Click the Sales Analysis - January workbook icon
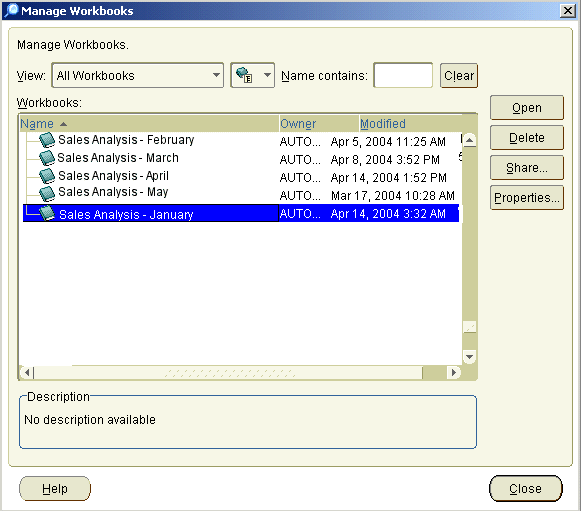The height and width of the screenshot is (511, 581). (x=47, y=213)
